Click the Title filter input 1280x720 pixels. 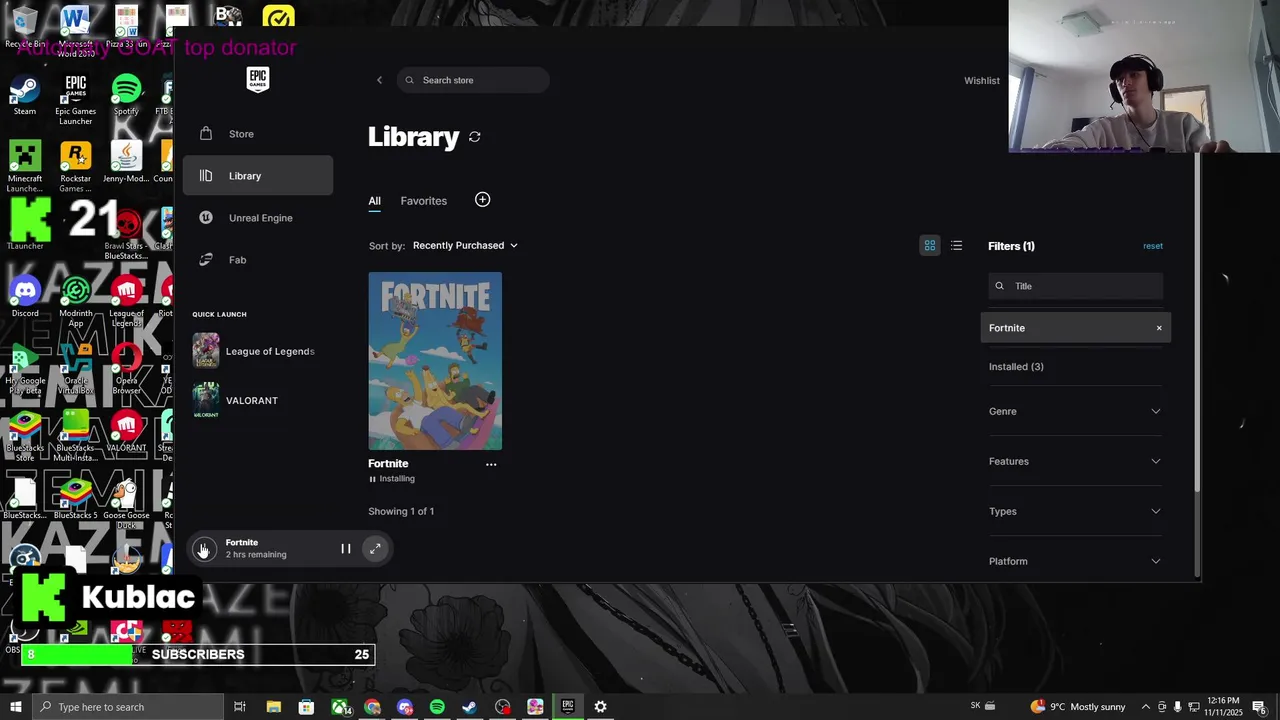tap(1076, 286)
